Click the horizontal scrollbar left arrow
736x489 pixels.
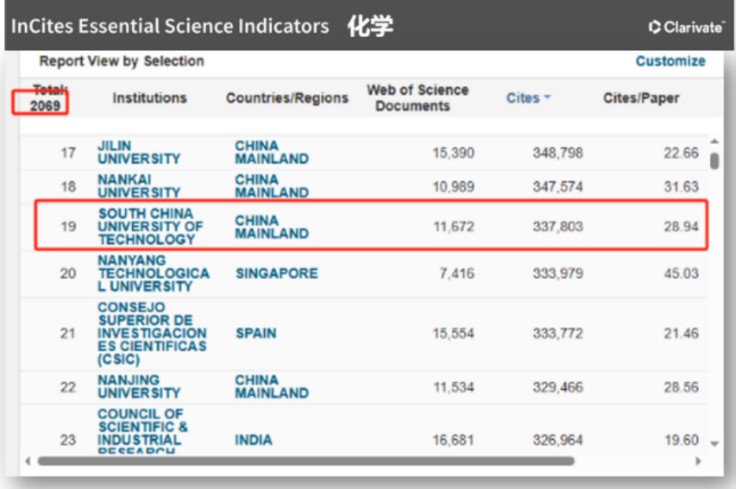pos(30,461)
